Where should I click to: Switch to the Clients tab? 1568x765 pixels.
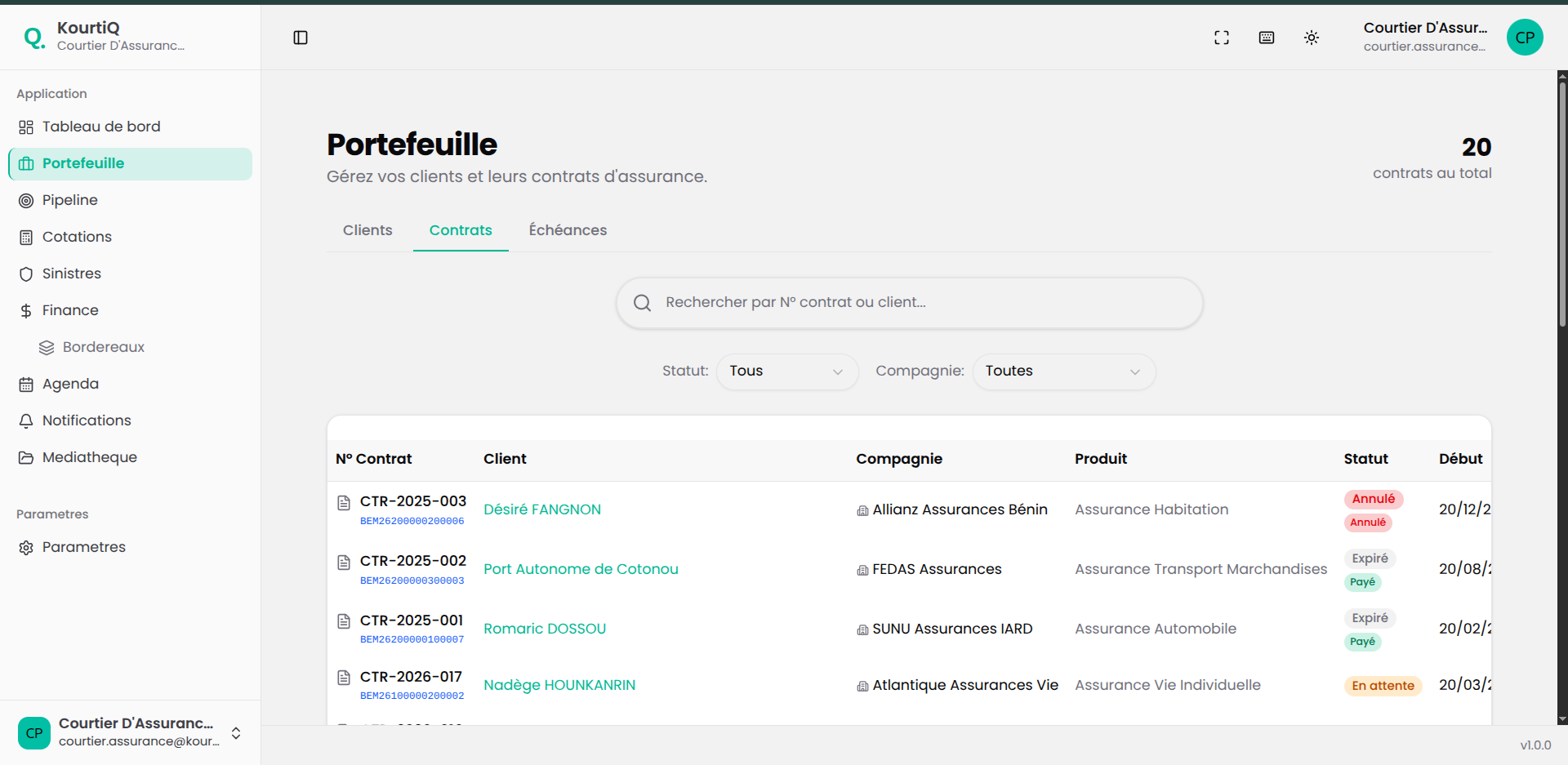coord(367,230)
